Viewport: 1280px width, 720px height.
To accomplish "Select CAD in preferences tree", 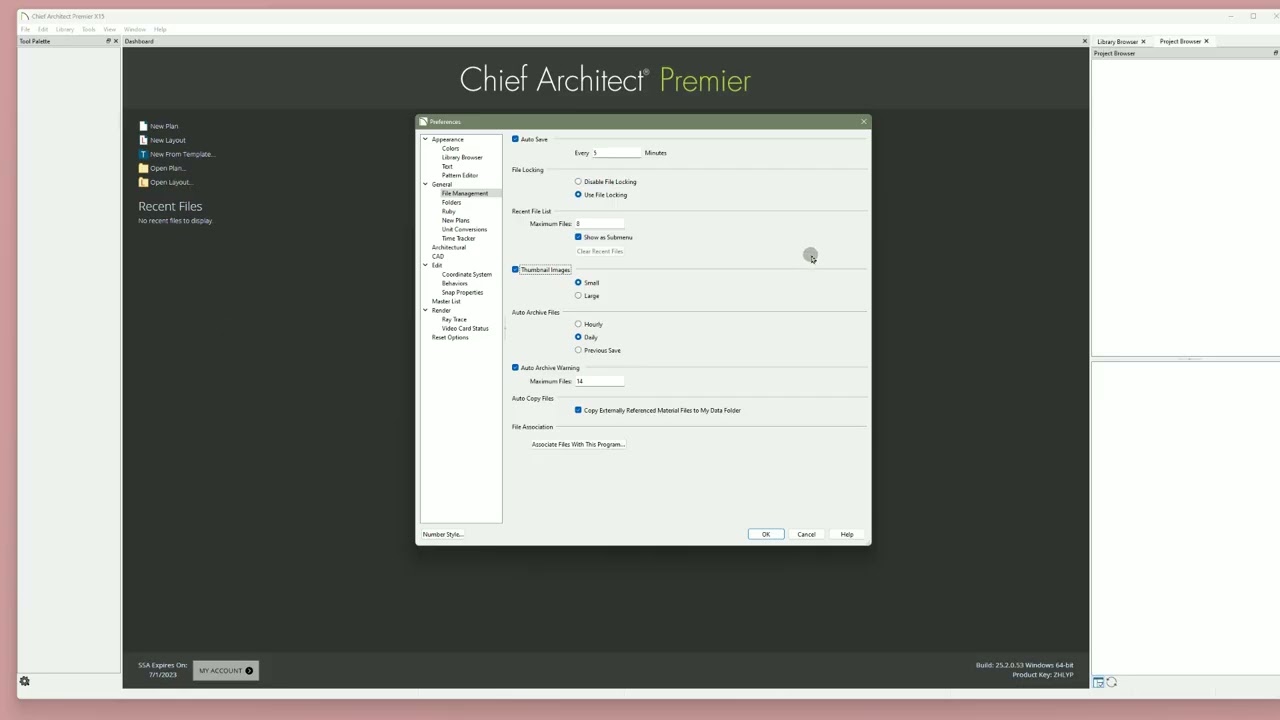I will point(438,256).
